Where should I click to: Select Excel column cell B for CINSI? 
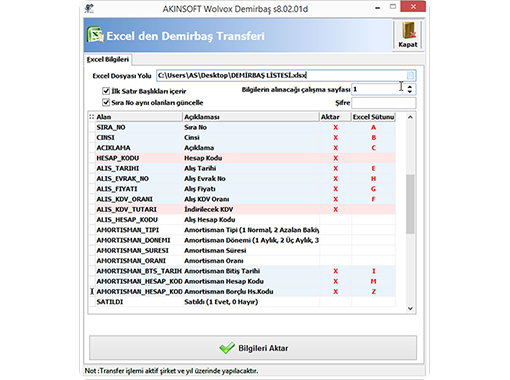click(373, 138)
